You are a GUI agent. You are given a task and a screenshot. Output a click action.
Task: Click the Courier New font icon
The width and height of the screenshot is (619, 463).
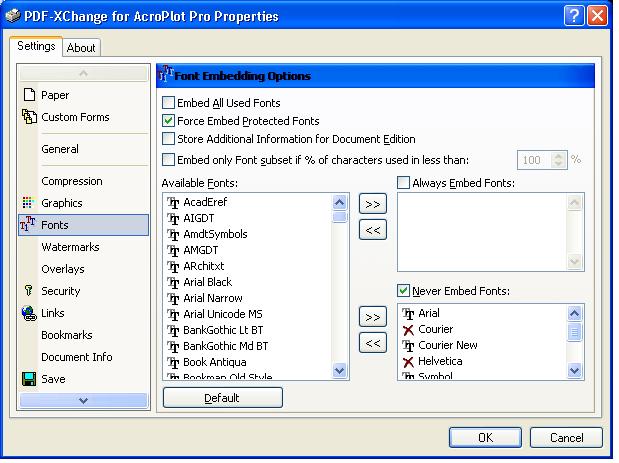408,345
